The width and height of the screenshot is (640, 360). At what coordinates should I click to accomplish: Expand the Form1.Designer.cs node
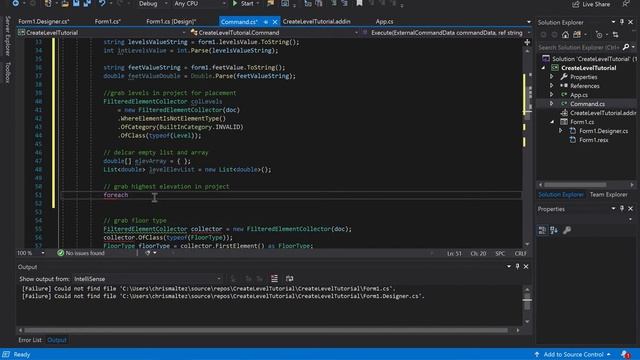click(x=561, y=131)
